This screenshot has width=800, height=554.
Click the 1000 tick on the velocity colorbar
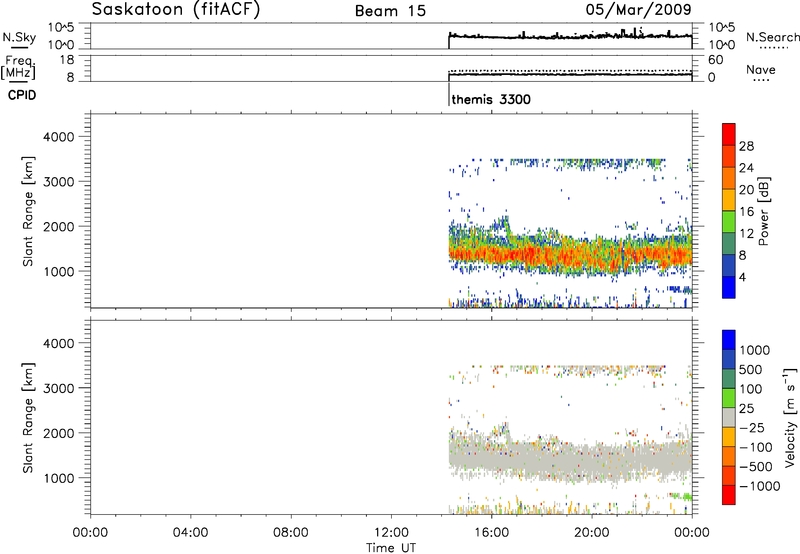[755, 350]
